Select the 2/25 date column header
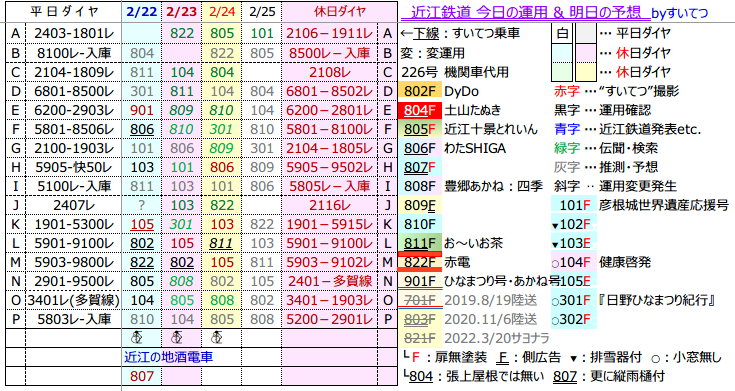Image resolution: width=735 pixels, height=391 pixels. (262, 12)
